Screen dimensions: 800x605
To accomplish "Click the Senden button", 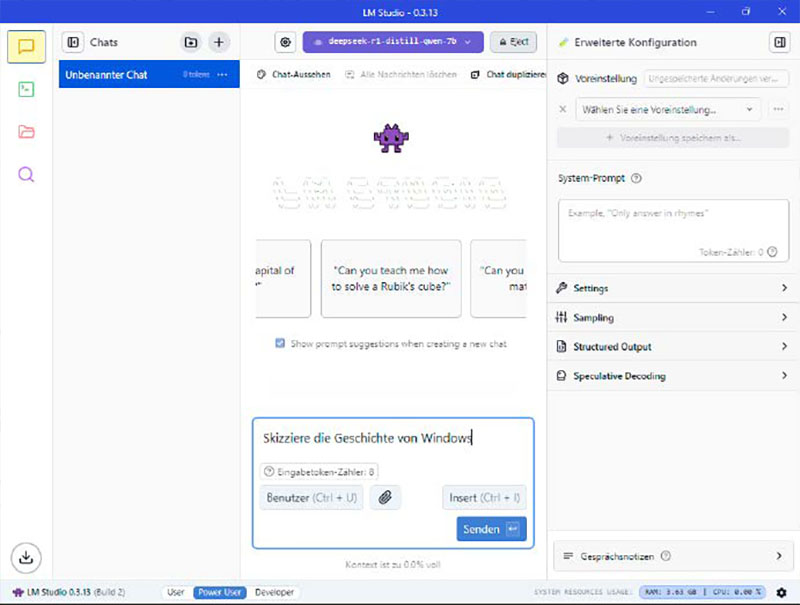I will (491, 530).
